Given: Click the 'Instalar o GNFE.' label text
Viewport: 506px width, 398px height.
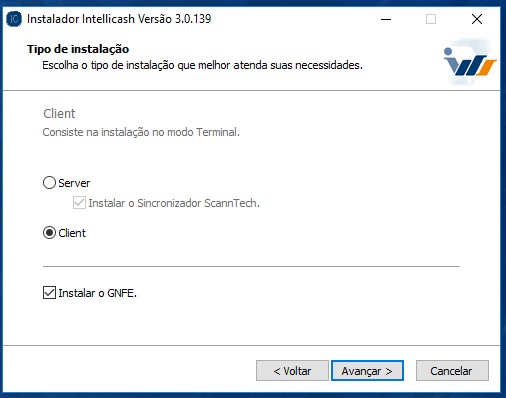Looking at the screenshot, I should coord(98,293).
